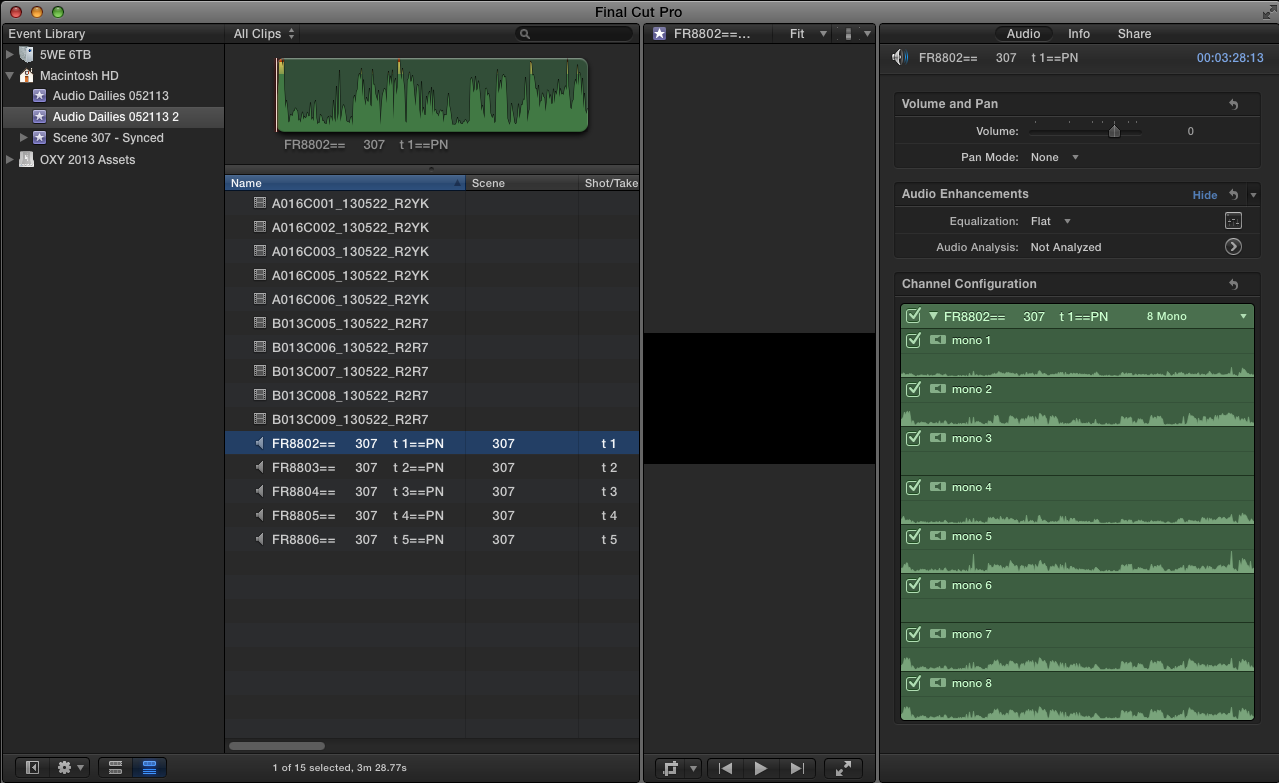Click the mono 5 channel speaker icon
1279x783 pixels.
point(938,536)
